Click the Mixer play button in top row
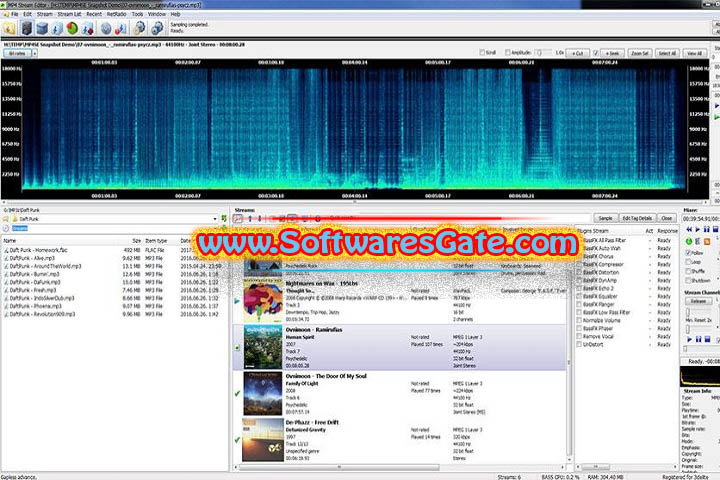720x480 pixels. [x=698, y=229]
